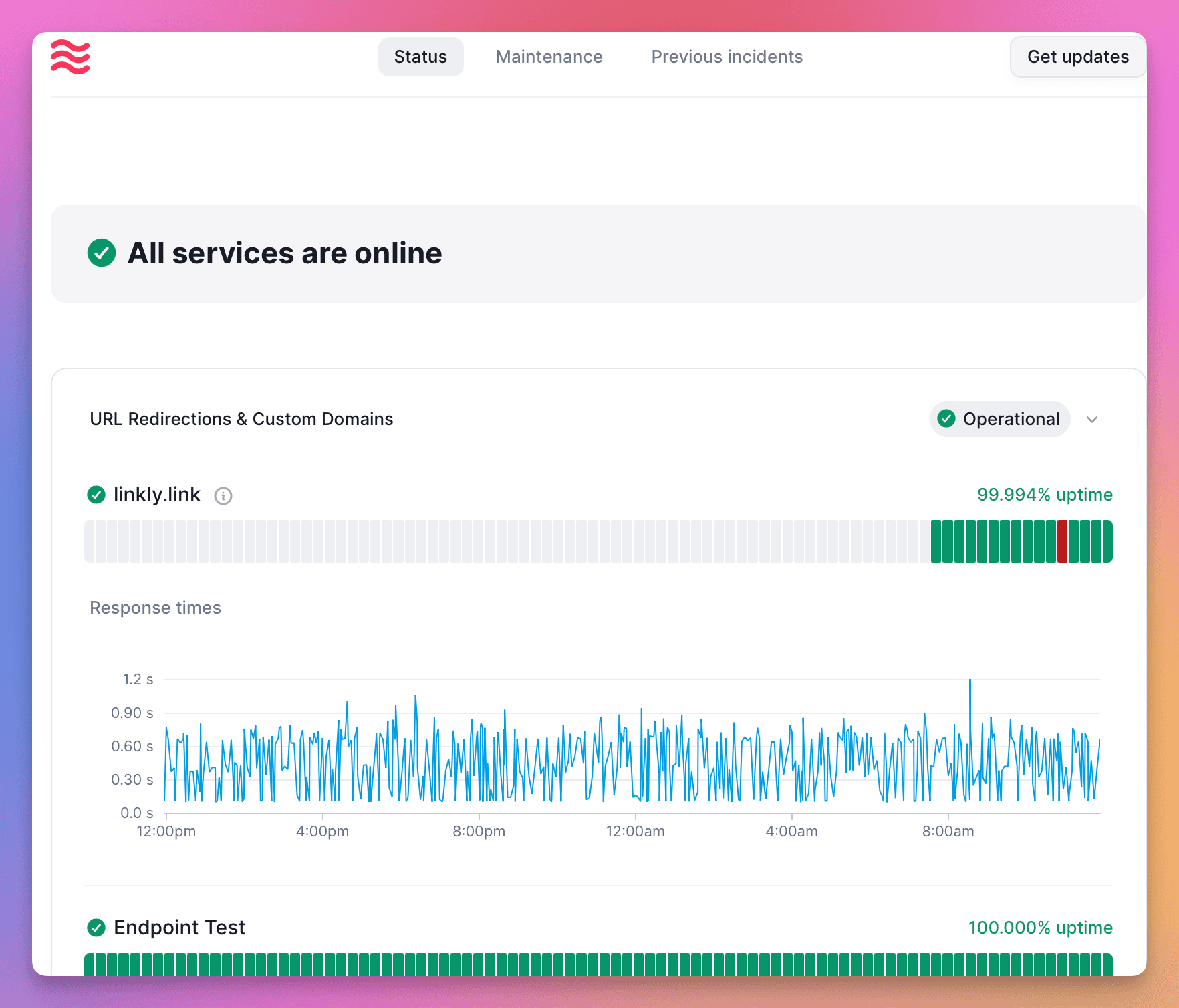The image size is (1179, 1008).
Task: Click the 99.994% uptime link
Action: [x=1045, y=495]
